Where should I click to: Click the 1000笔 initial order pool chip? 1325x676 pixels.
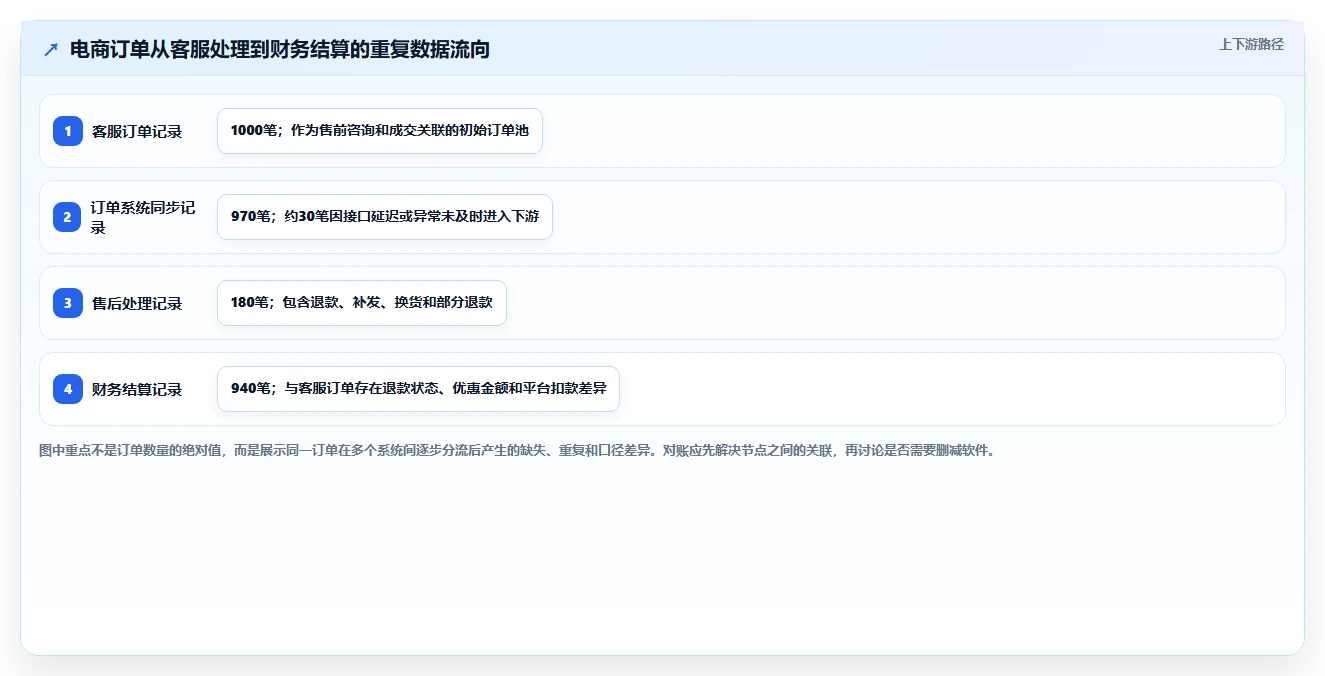(380, 131)
